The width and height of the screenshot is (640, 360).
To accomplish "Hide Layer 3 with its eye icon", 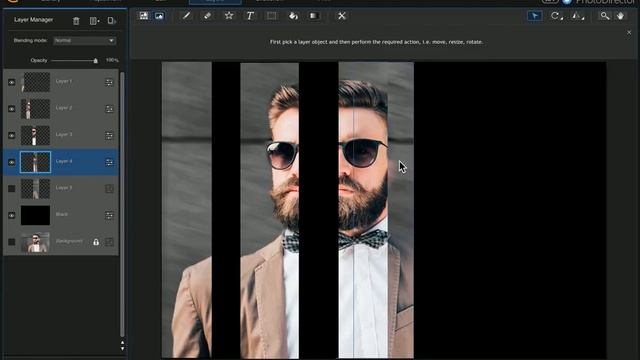I will coord(11,136).
